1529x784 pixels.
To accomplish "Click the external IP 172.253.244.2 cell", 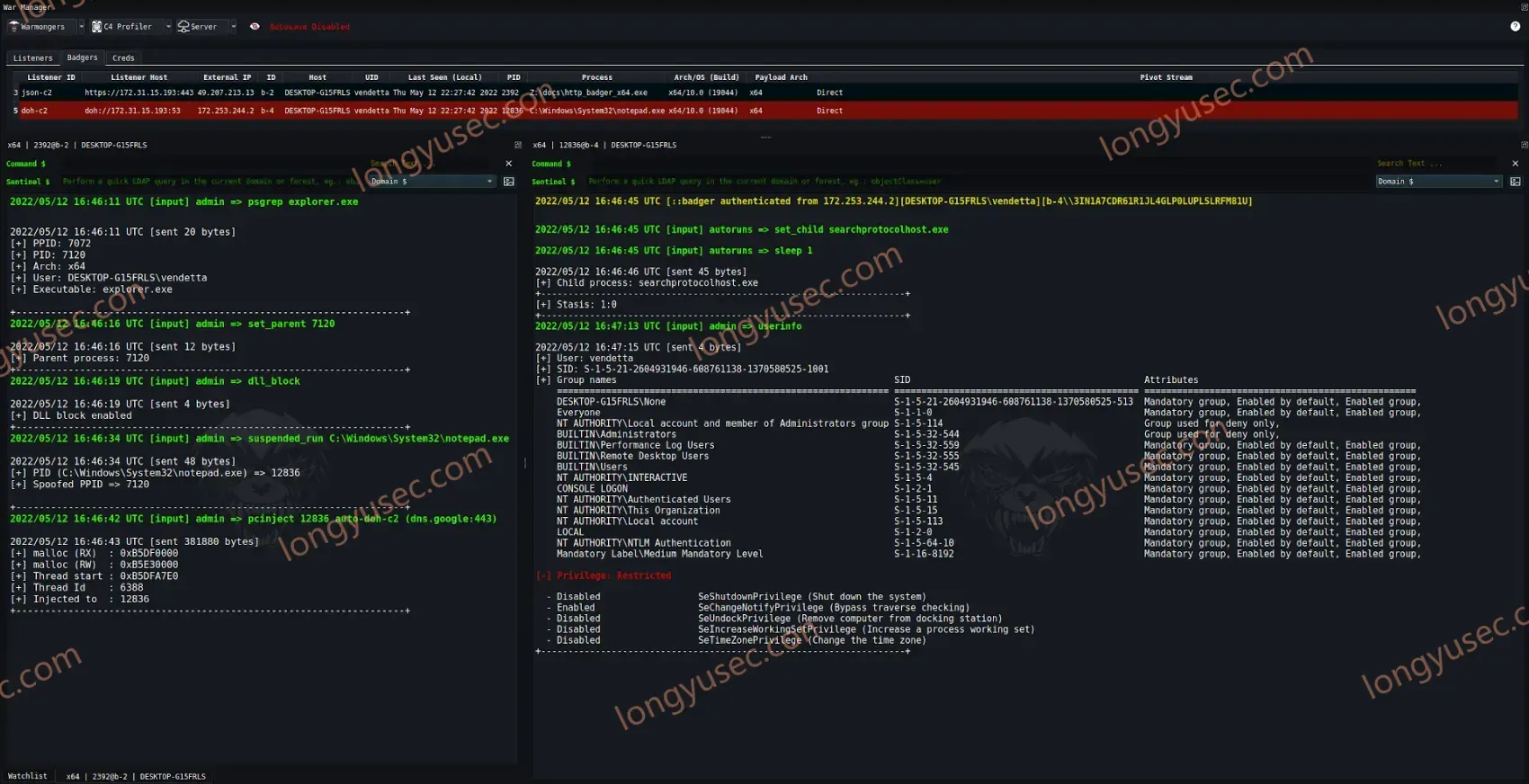I will click(226, 111).
